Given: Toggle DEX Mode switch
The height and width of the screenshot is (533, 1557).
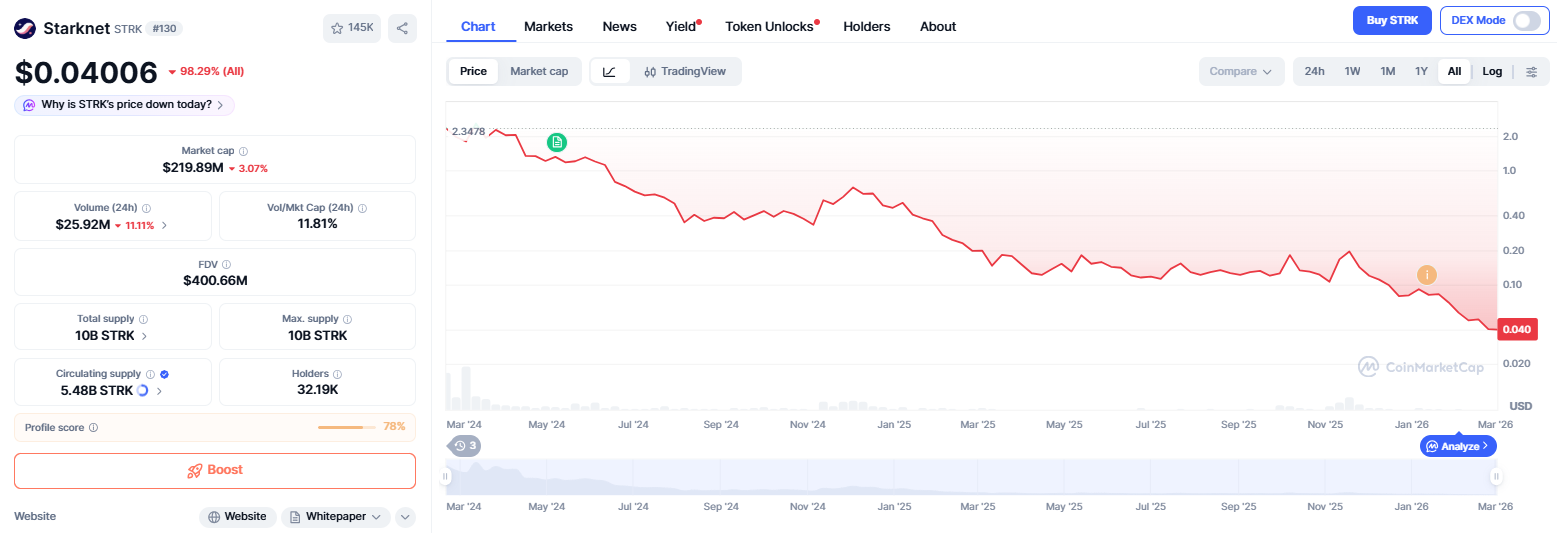Looking at the screenshot, I should tap(1525, 21).
